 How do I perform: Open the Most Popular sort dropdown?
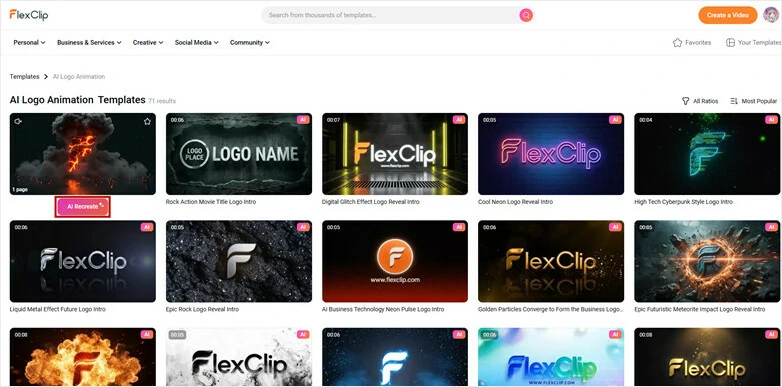click(x=754, y=101)
